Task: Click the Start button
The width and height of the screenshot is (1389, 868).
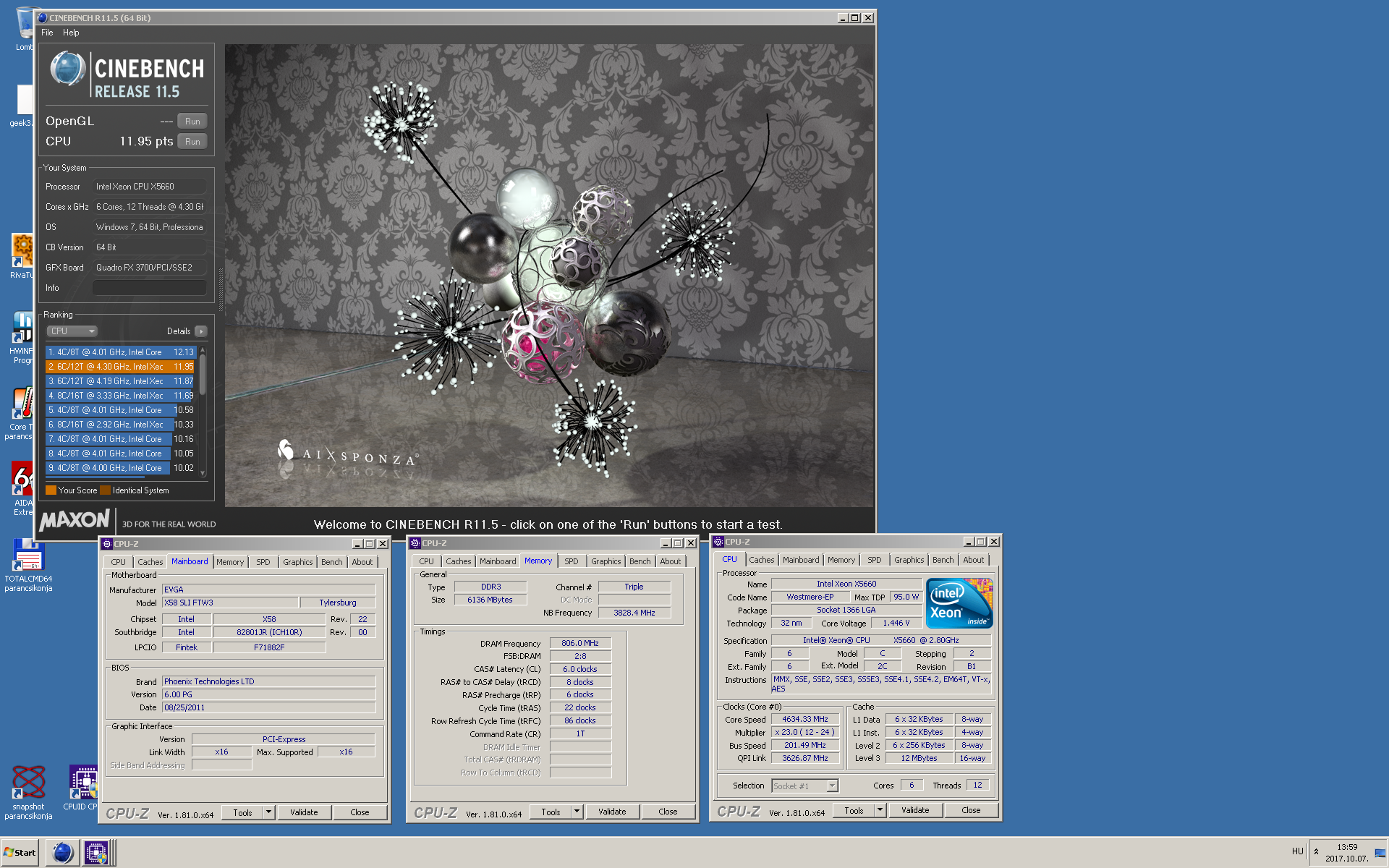Action: click(20, 852)
